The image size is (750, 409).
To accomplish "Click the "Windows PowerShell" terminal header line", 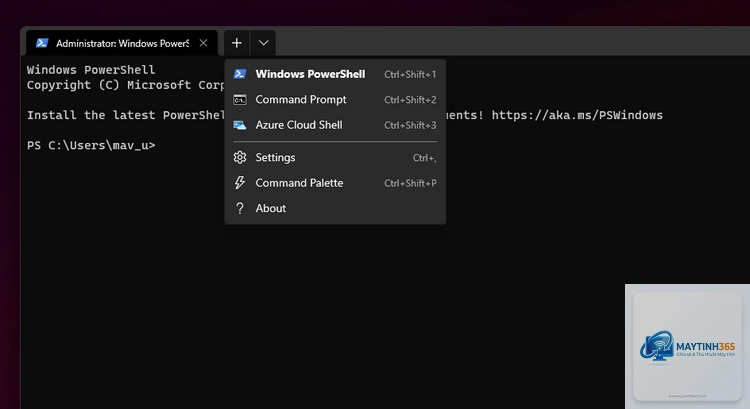I will click(x=91, y=70).
